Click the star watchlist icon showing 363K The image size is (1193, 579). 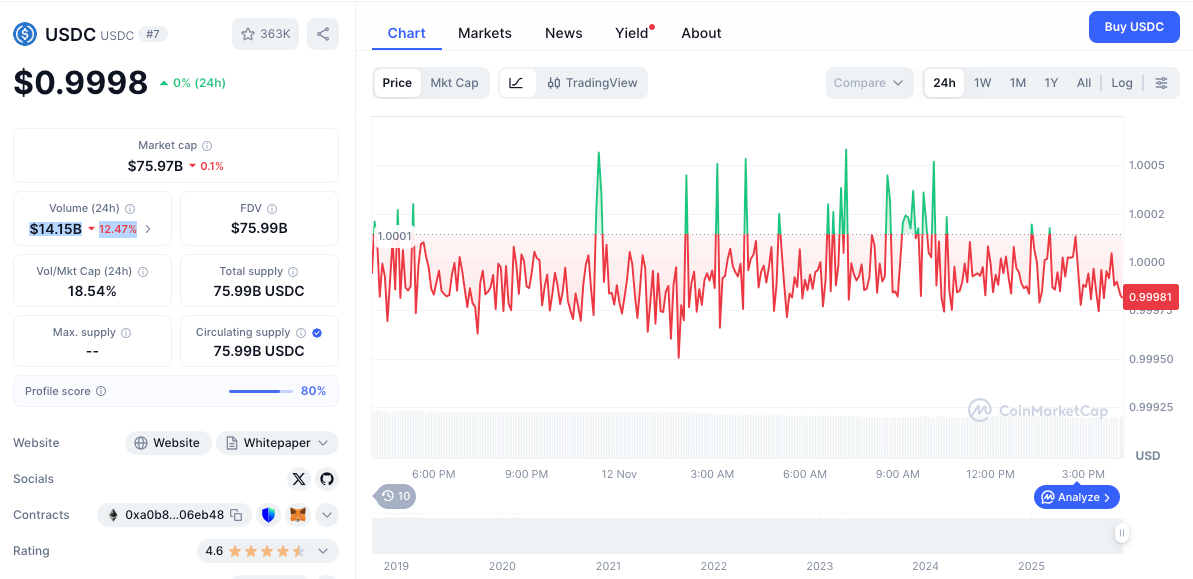click(265, 34)
